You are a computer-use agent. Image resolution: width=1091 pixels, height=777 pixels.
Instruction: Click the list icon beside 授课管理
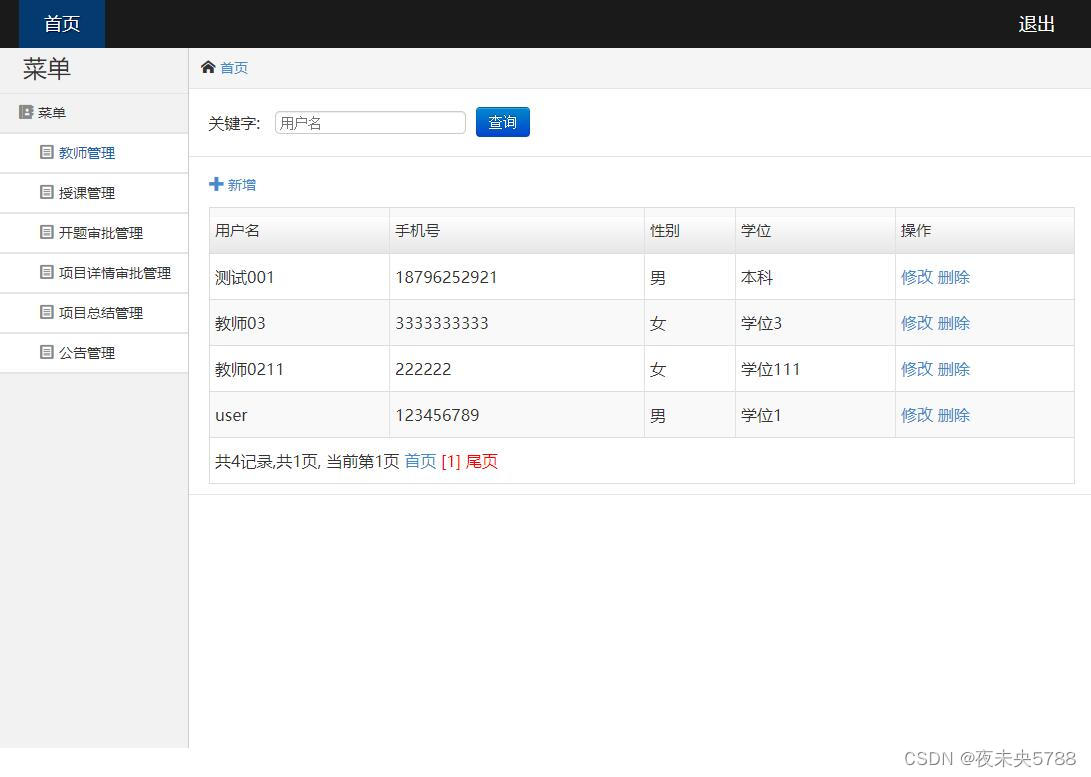coord(47,192)
